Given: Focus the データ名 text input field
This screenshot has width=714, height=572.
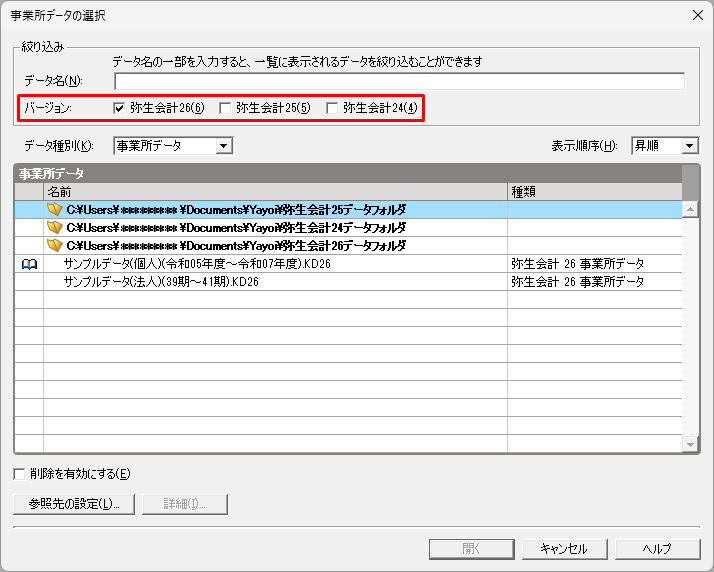Looking at the screenshot, I should 399,81.
